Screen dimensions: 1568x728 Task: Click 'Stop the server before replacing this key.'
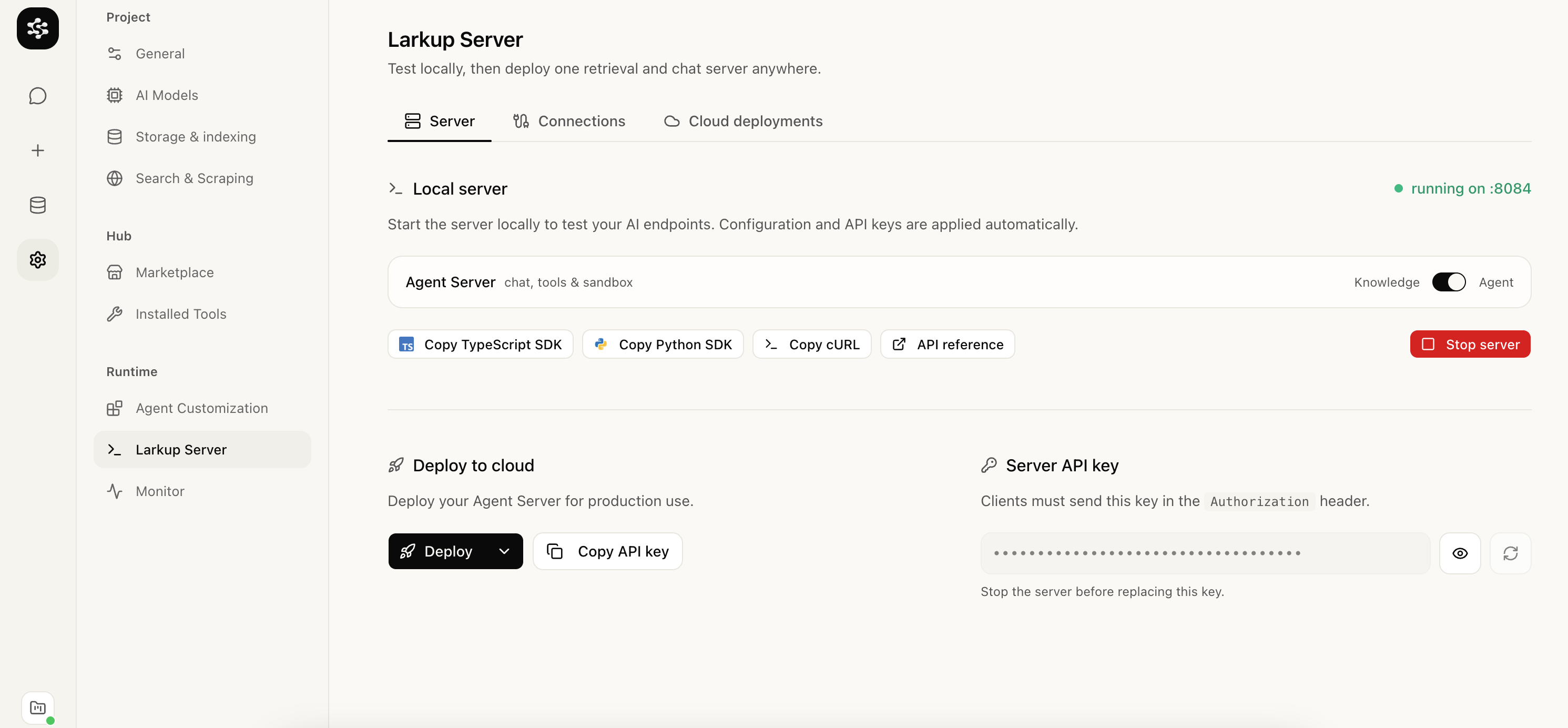coord(1102,592)
